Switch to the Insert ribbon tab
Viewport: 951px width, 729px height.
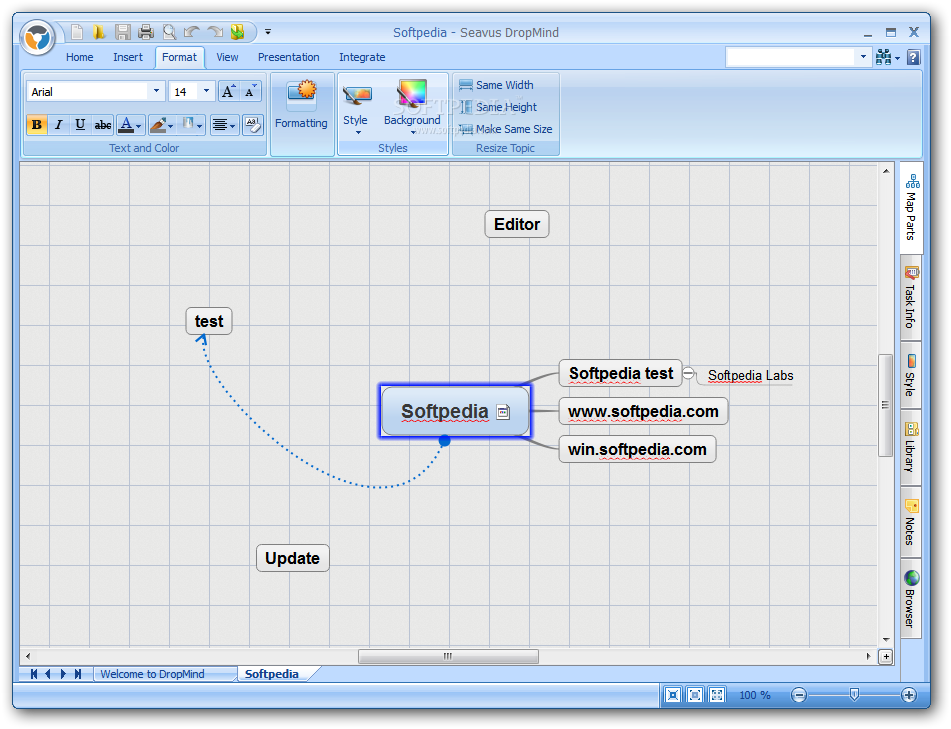click(128, 57)
